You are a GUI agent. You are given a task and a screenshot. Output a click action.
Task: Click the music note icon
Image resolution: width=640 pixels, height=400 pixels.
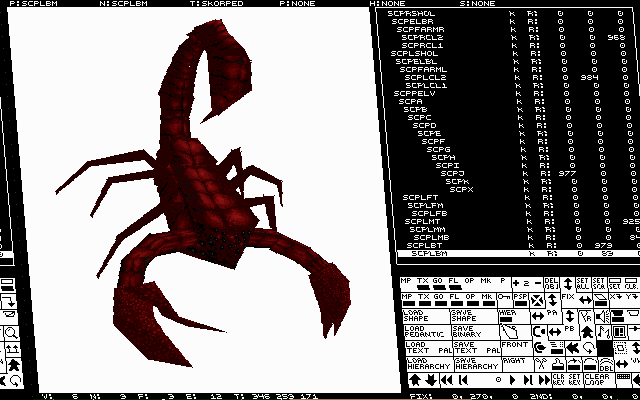tap(602, 331)
